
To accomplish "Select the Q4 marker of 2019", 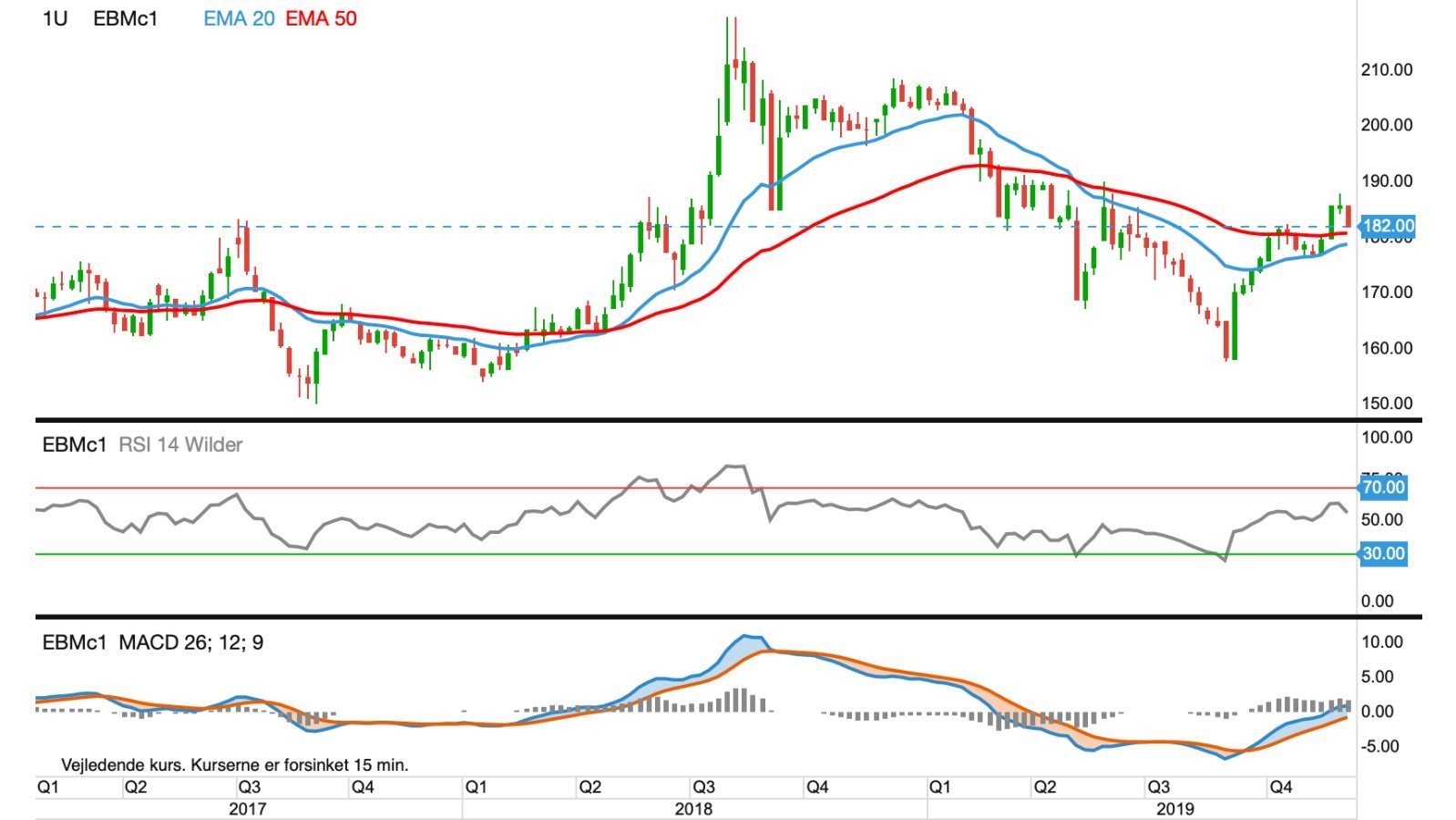I will coord(1281,786).
